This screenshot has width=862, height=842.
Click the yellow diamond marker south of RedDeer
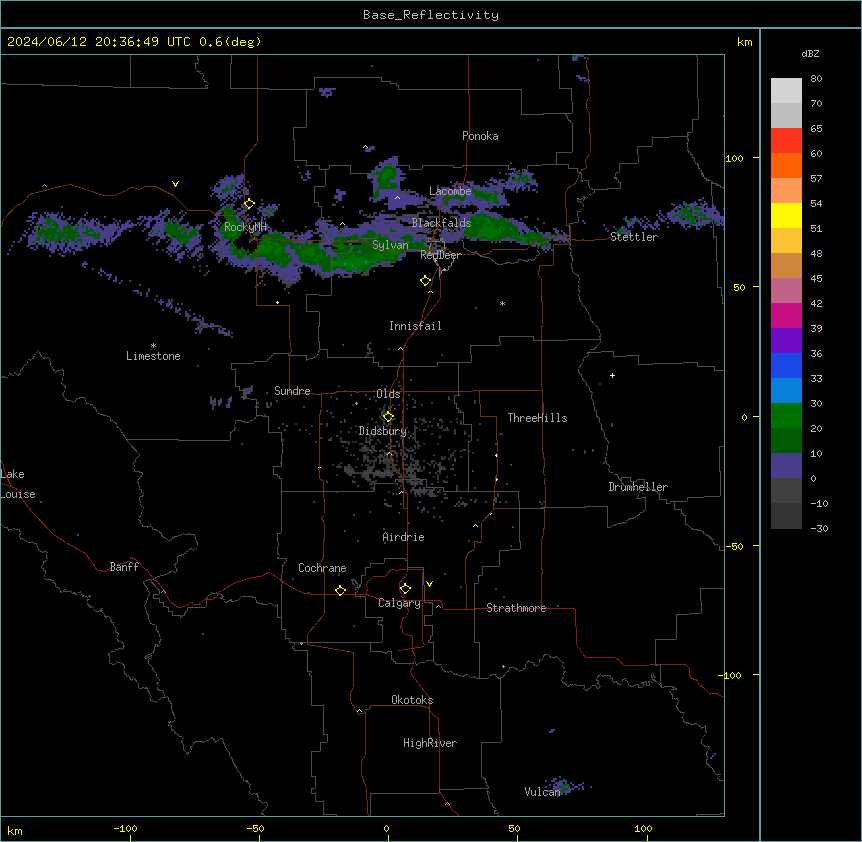click(x=426, y=281)
